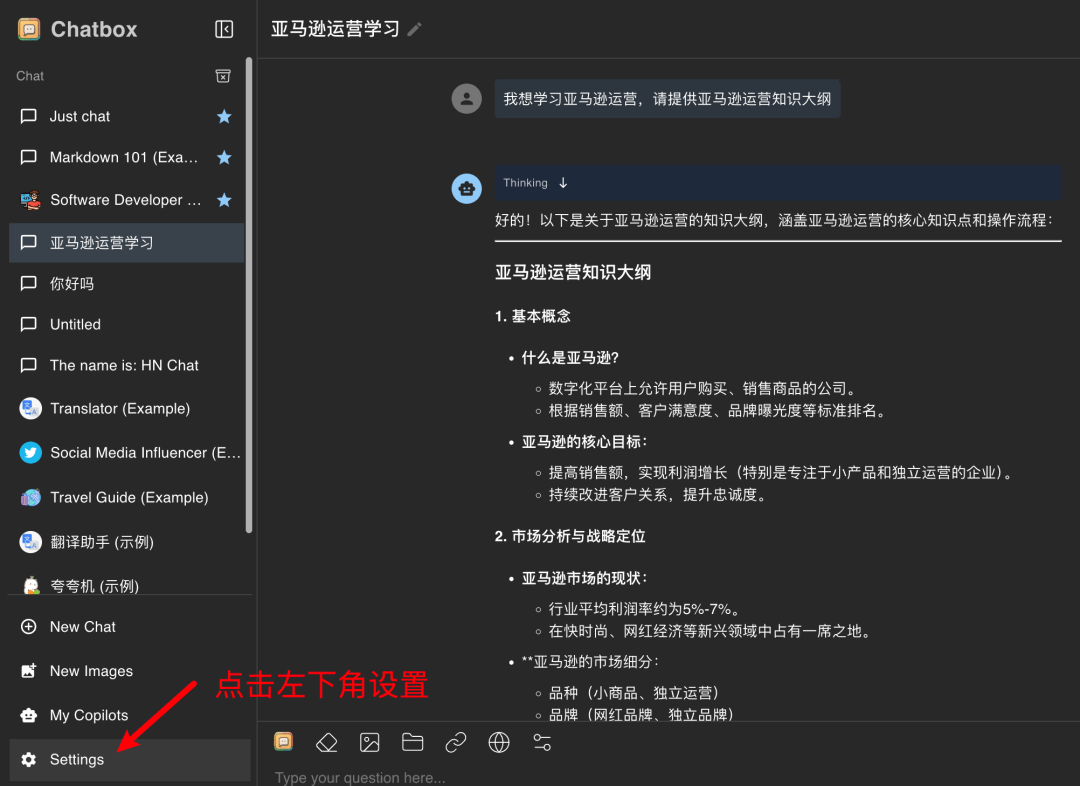Open the Translator (Example) chat
Image resolution: width=1080 pixels, height=786 pixels.
click(x=127, y=408)
